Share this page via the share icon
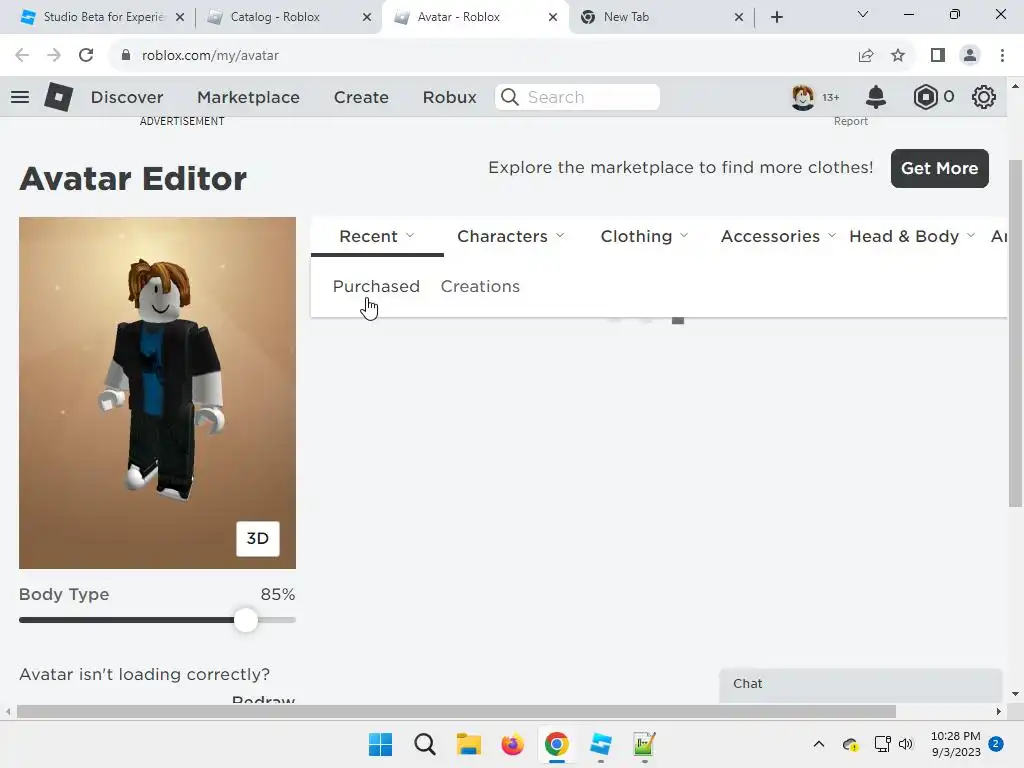 click(x=866, y=56)
